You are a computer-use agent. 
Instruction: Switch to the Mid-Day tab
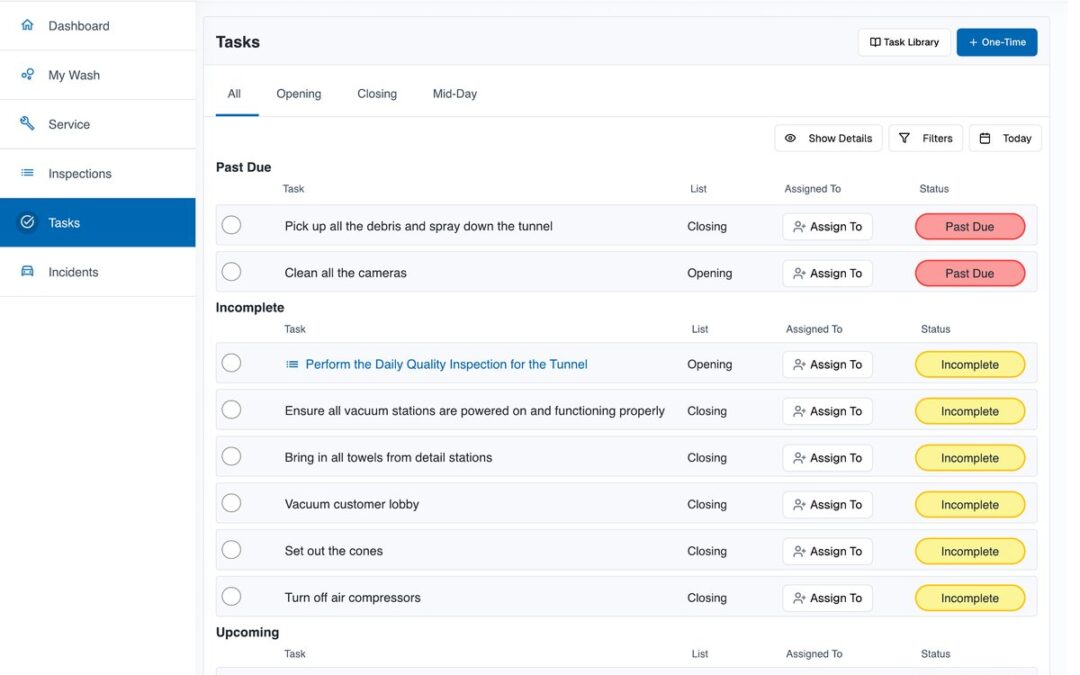[x=455, y=94]
